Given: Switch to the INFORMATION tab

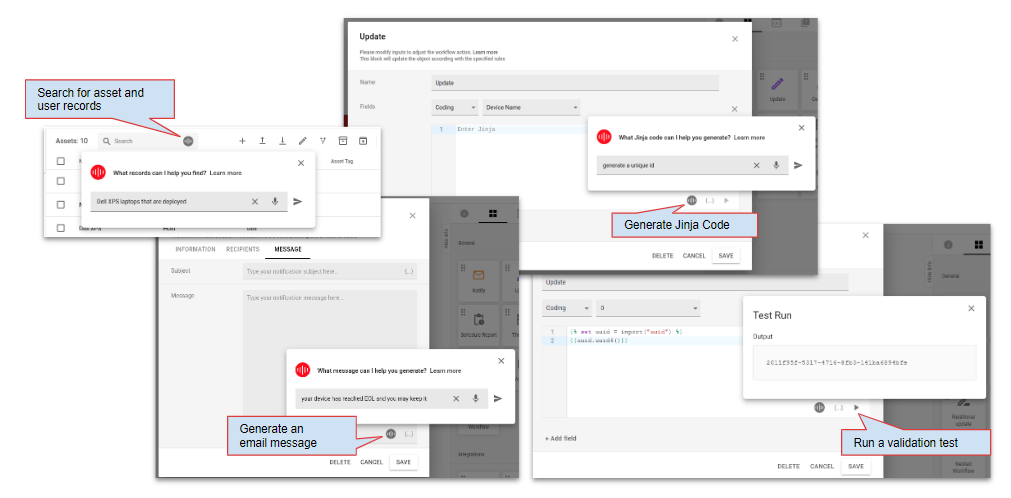Looking at the screenshot, I should 195,249.
